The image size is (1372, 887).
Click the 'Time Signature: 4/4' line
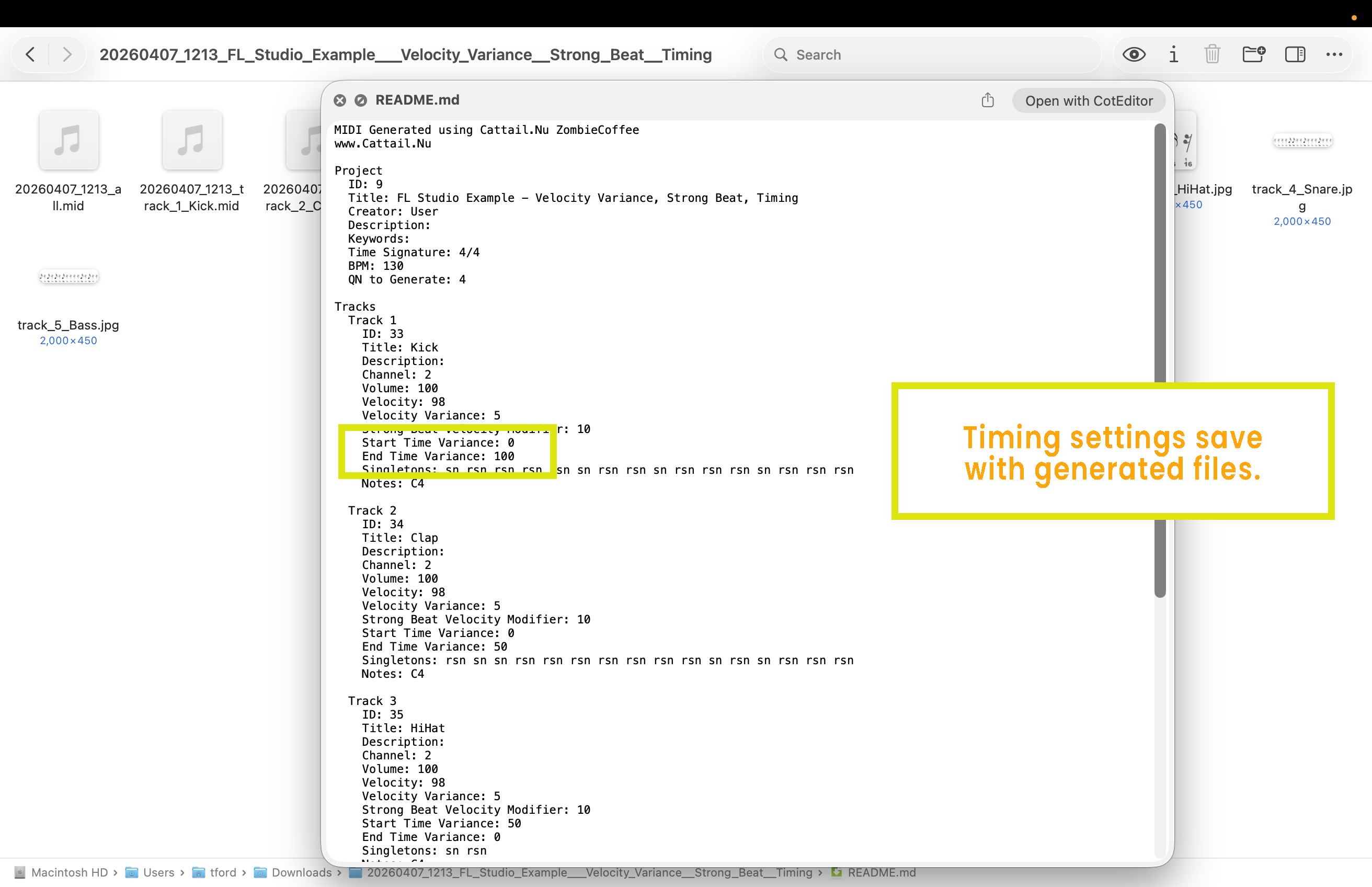click(414, 252)
